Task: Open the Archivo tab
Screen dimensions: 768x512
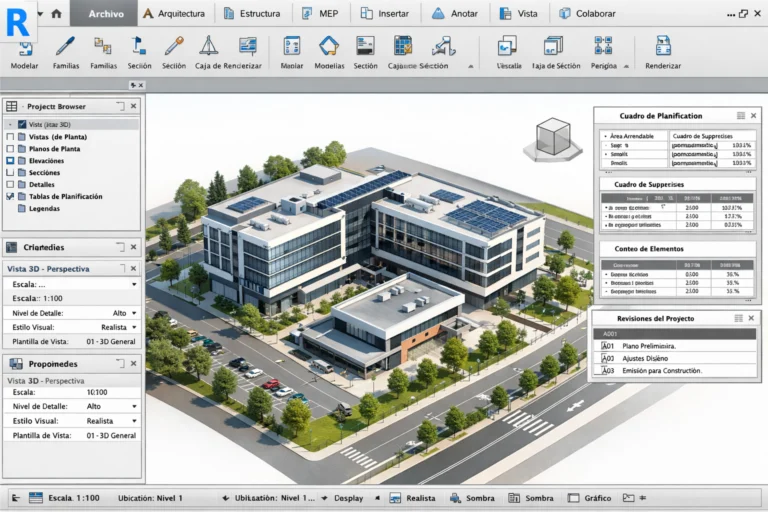Action: tap(104, 14)
